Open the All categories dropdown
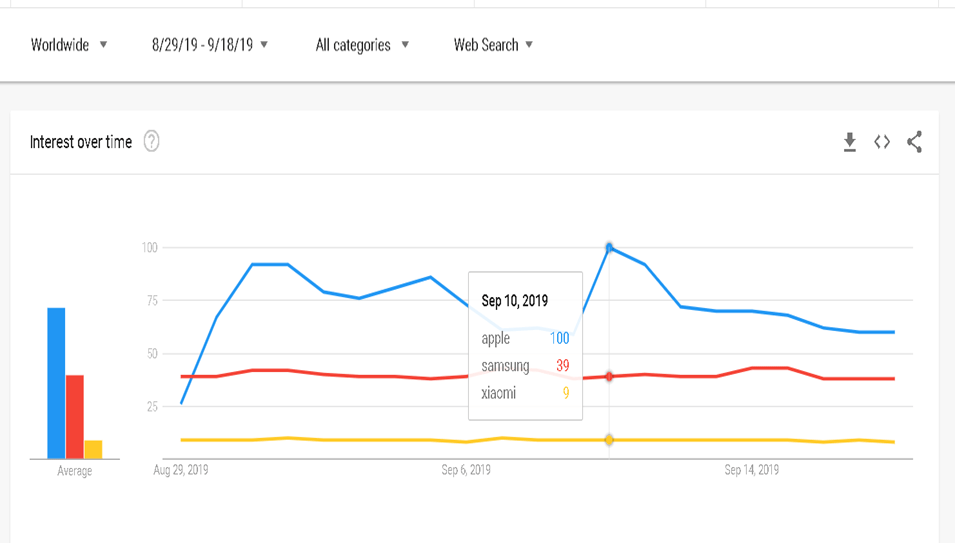The width and height of the screenshot is (955, 543). [362, 45]
